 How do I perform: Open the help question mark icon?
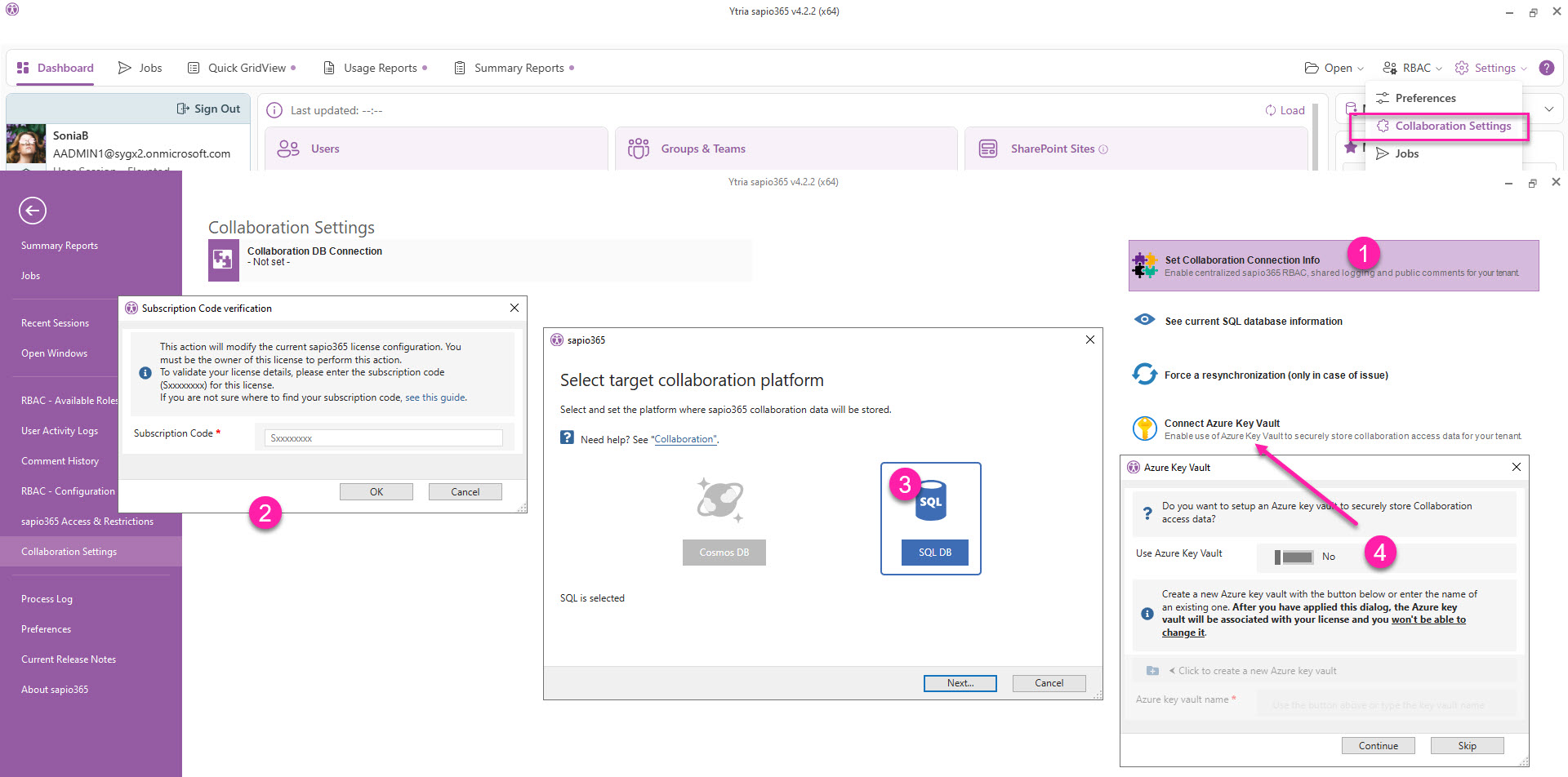pos(1547,68)
